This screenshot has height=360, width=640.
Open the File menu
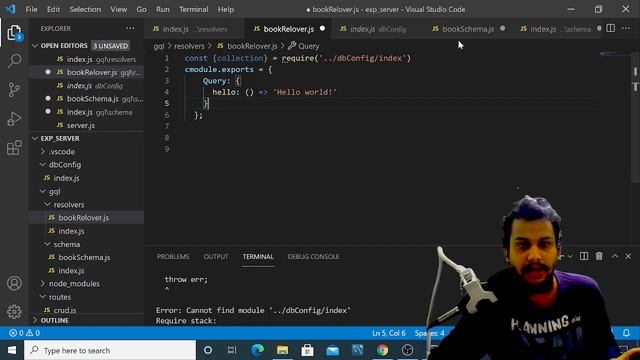click(x=31, y=9)
